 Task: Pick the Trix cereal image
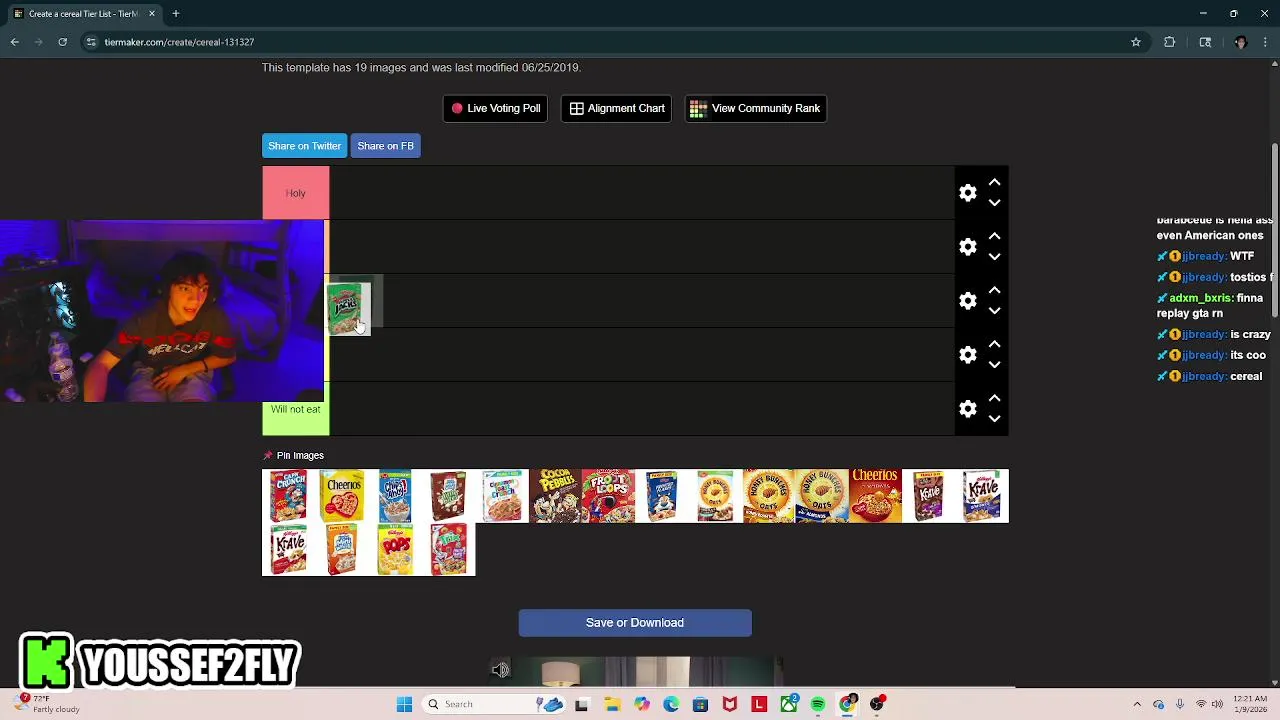coord(448,549)
